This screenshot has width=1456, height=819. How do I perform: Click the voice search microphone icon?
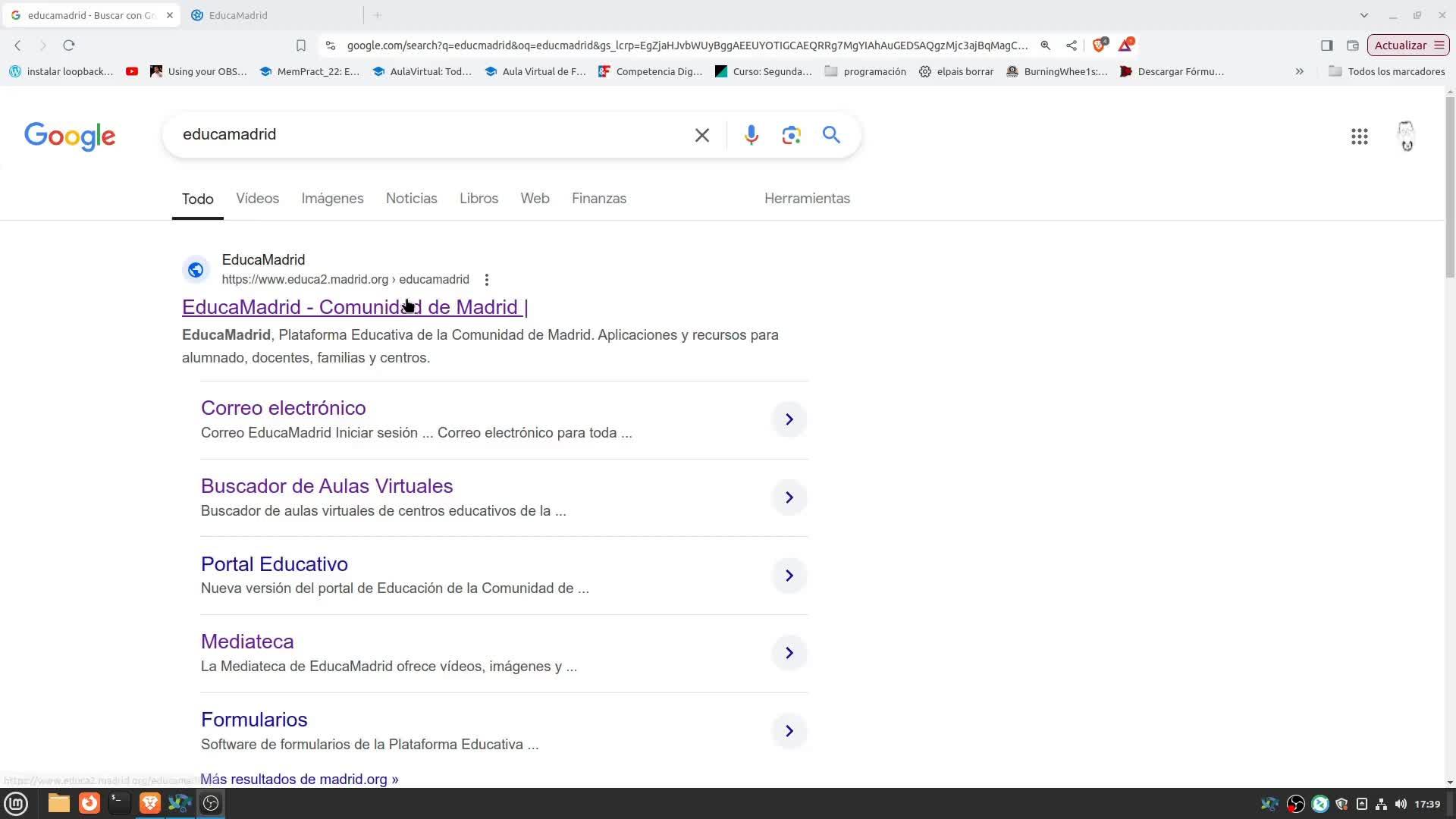point(751,135)
